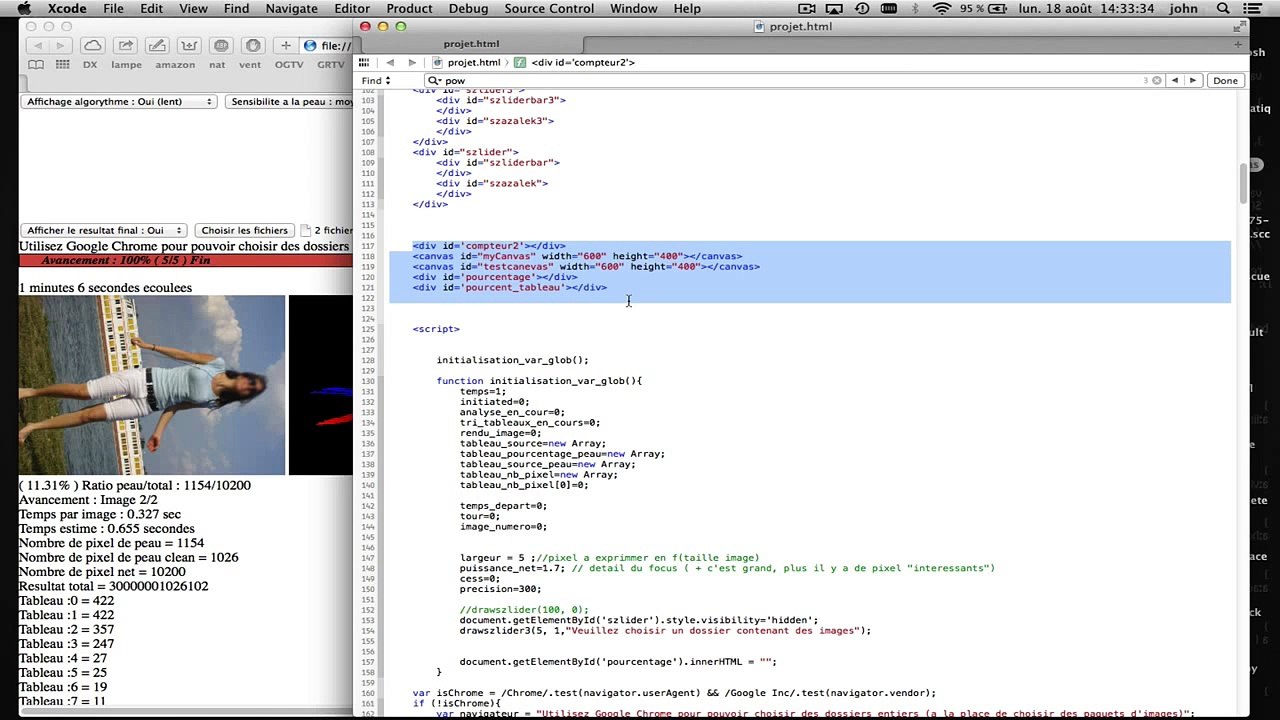Screen dimensions: 1280x720
Task: Click the Share icon in Safari toolbar
Action: click(125, 46)
